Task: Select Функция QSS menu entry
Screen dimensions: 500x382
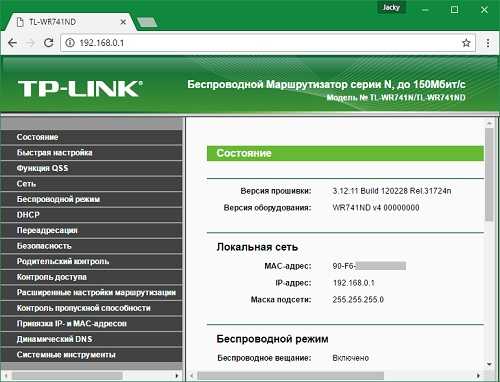Action: click(91, 168)
